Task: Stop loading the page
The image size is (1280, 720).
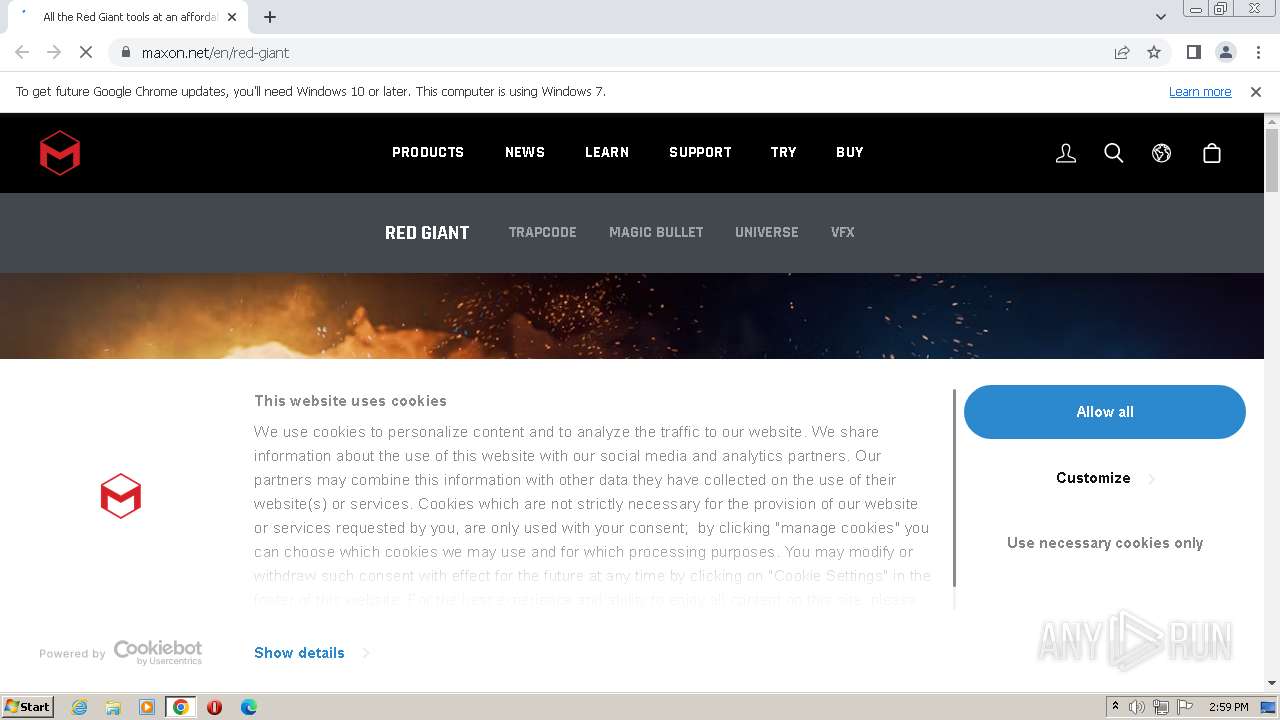Action: pos(86,53)
